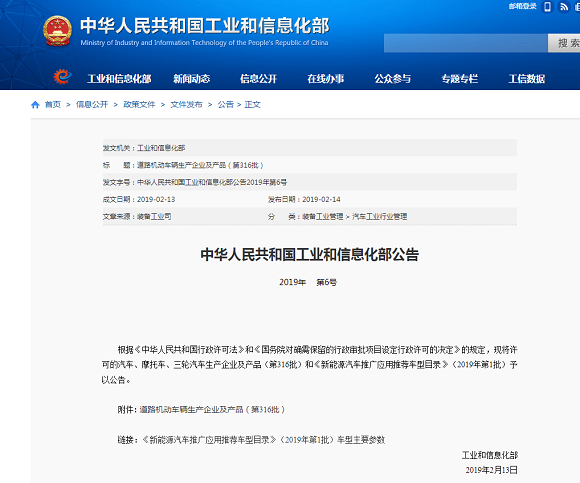Open the 装备工业司 article source link
Image resolution: width=580 pixels, height=483 pixels.
pos(154,216)
